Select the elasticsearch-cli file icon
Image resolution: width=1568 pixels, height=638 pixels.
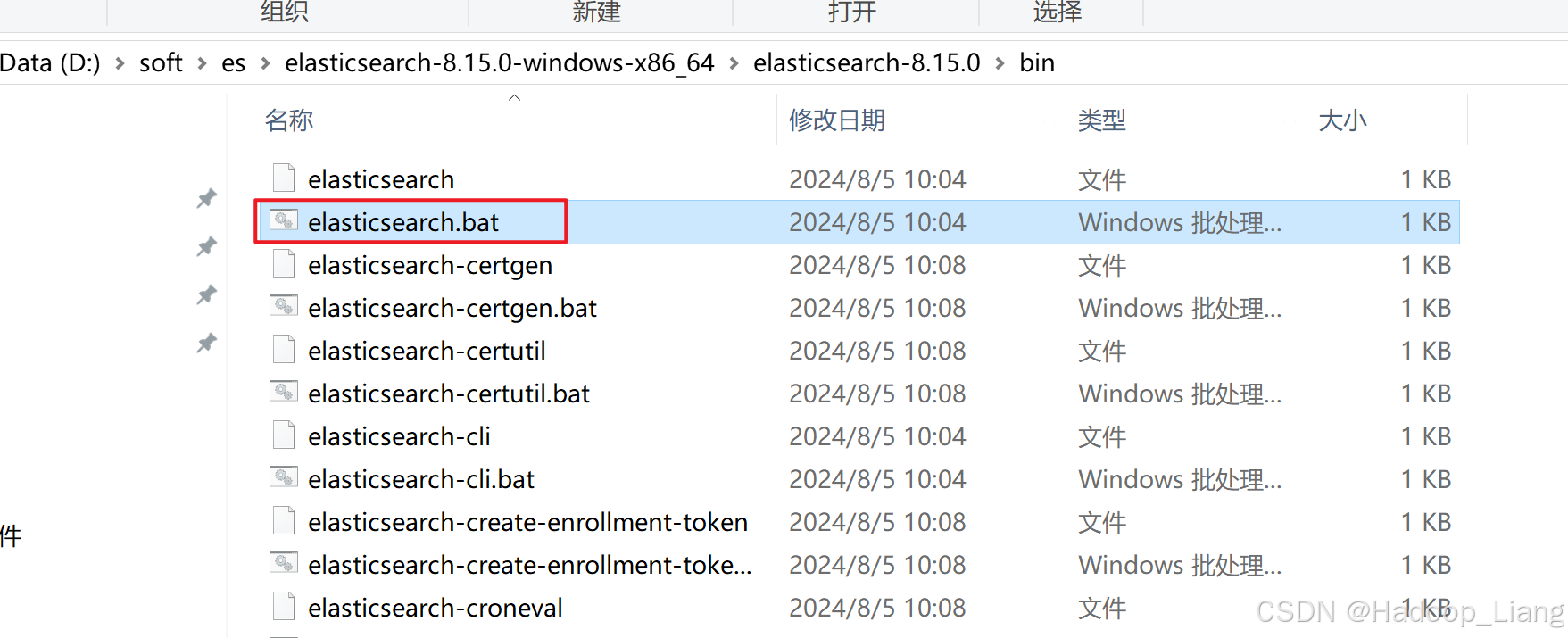[284, 435]
